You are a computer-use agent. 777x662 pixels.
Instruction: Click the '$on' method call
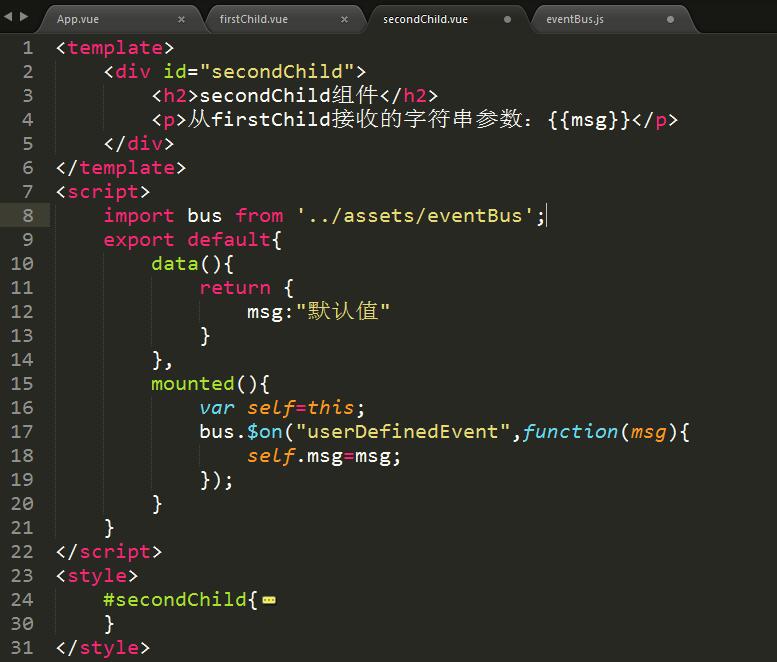coord(265,432)
